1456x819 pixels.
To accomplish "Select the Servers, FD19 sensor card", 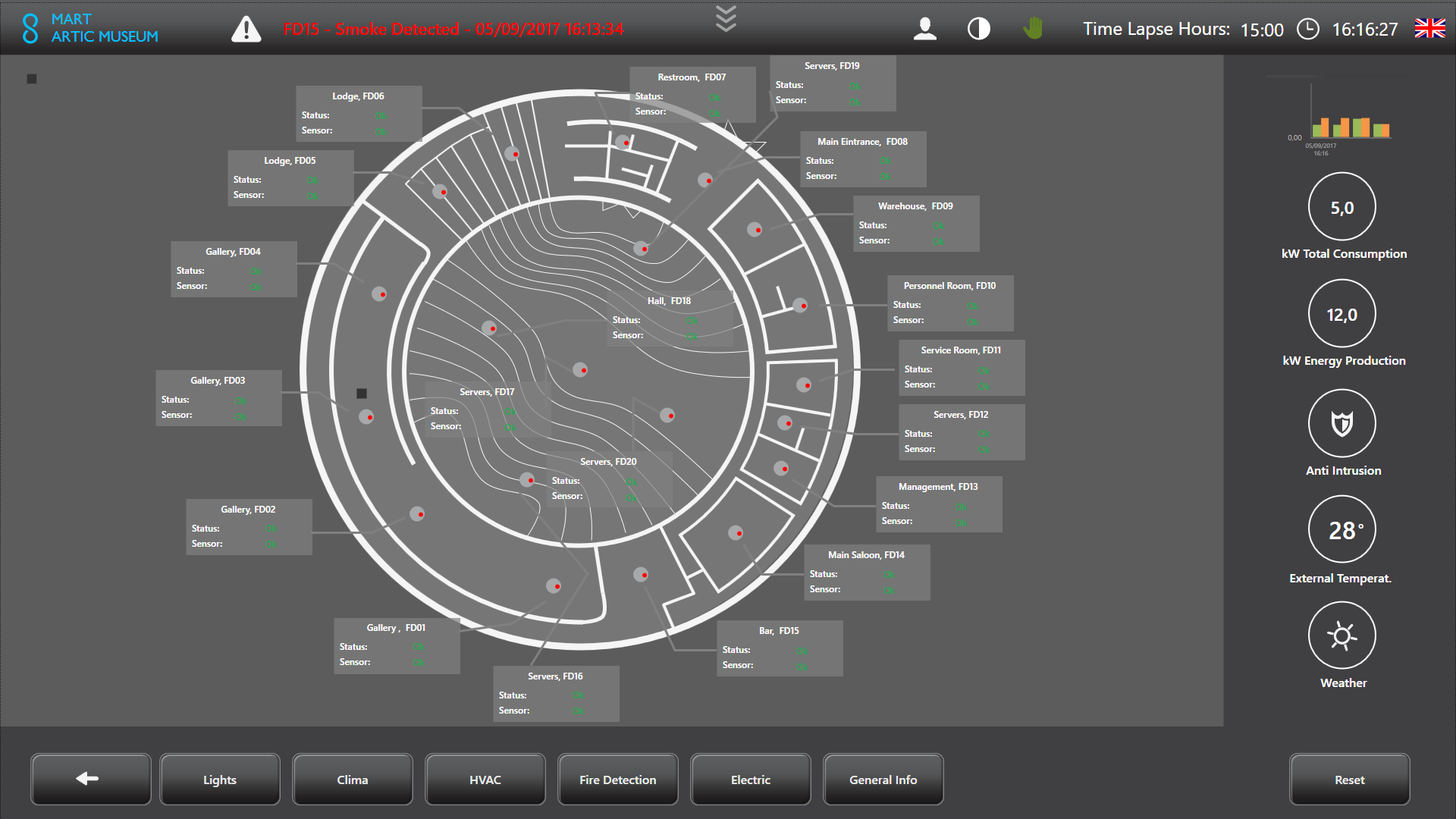I will (833, 83).
